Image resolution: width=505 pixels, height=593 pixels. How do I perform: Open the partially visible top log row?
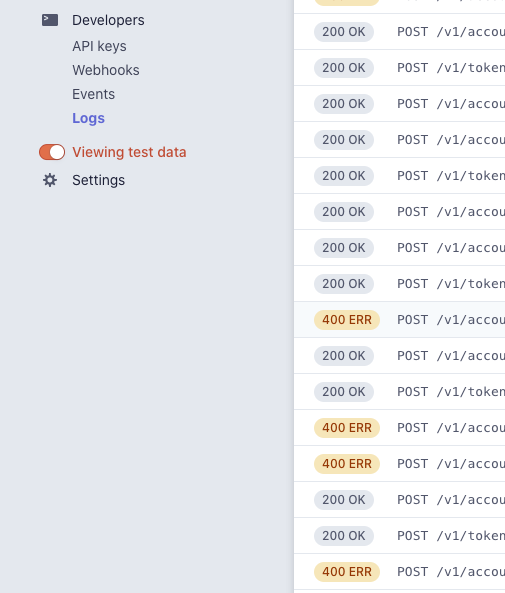click(x=399, y=6)
